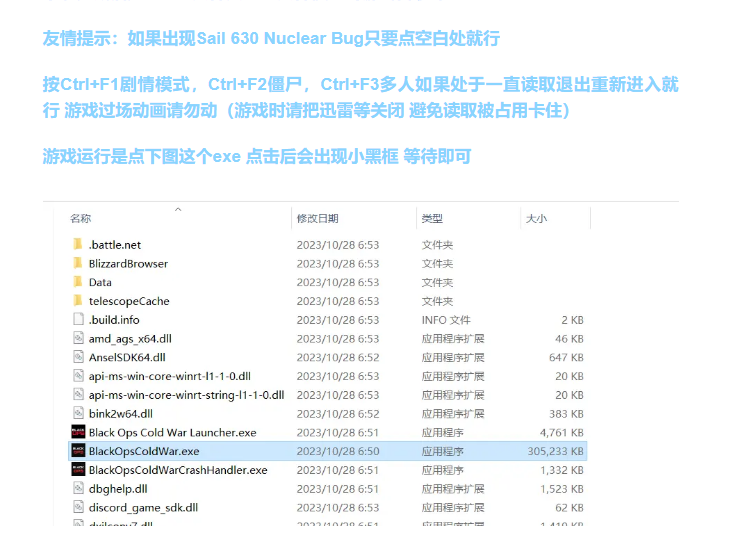
Task: Click BlackOpsColdWarCrashHandler.exe application icon
Action: click(78, 469)
